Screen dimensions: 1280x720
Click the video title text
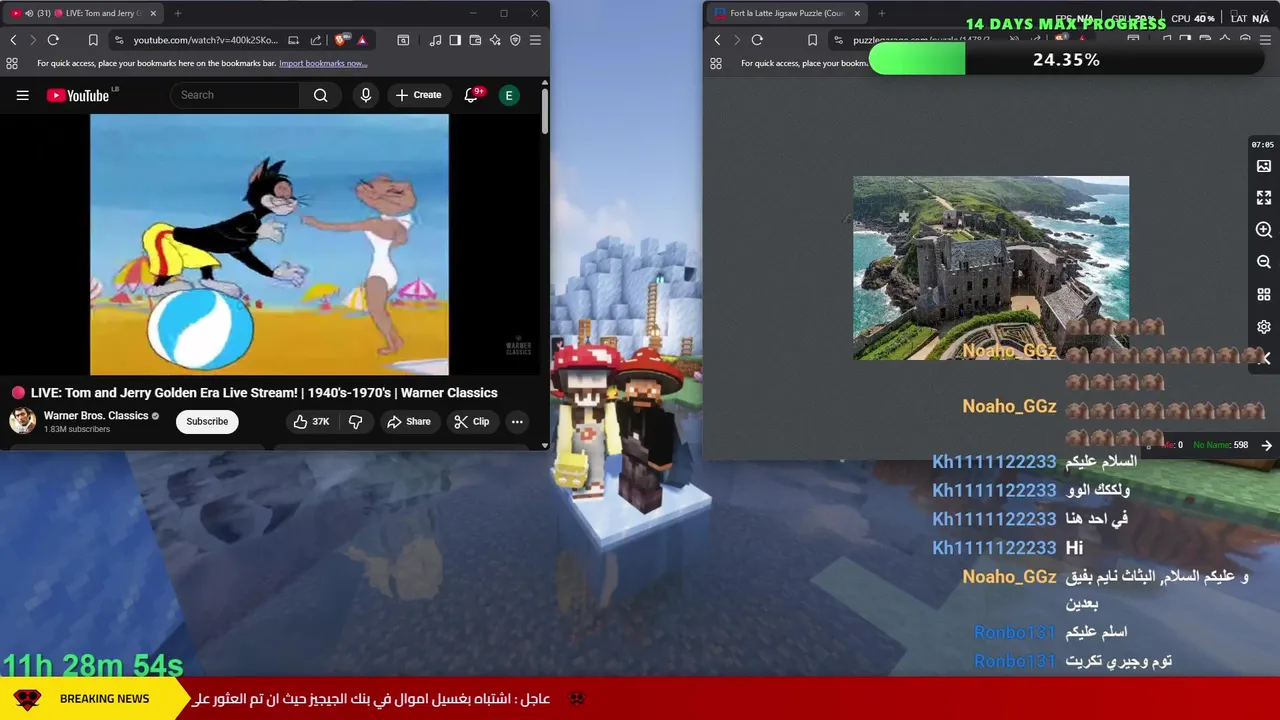264,393
